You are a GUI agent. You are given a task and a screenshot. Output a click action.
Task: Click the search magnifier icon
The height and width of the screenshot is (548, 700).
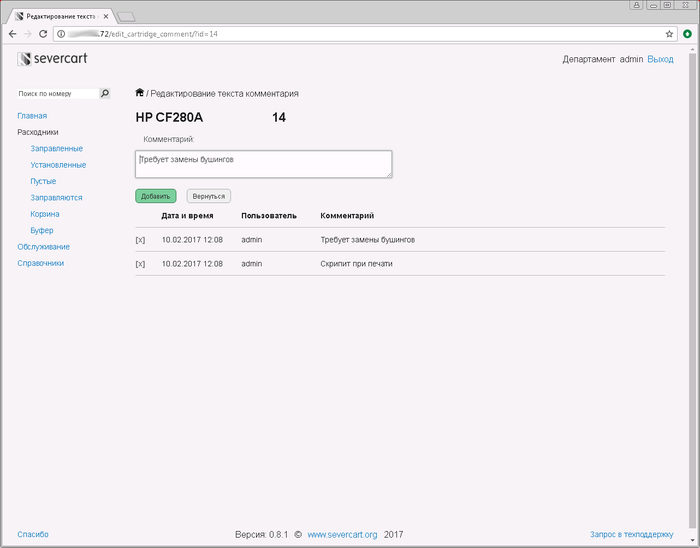tap(105, 93)
